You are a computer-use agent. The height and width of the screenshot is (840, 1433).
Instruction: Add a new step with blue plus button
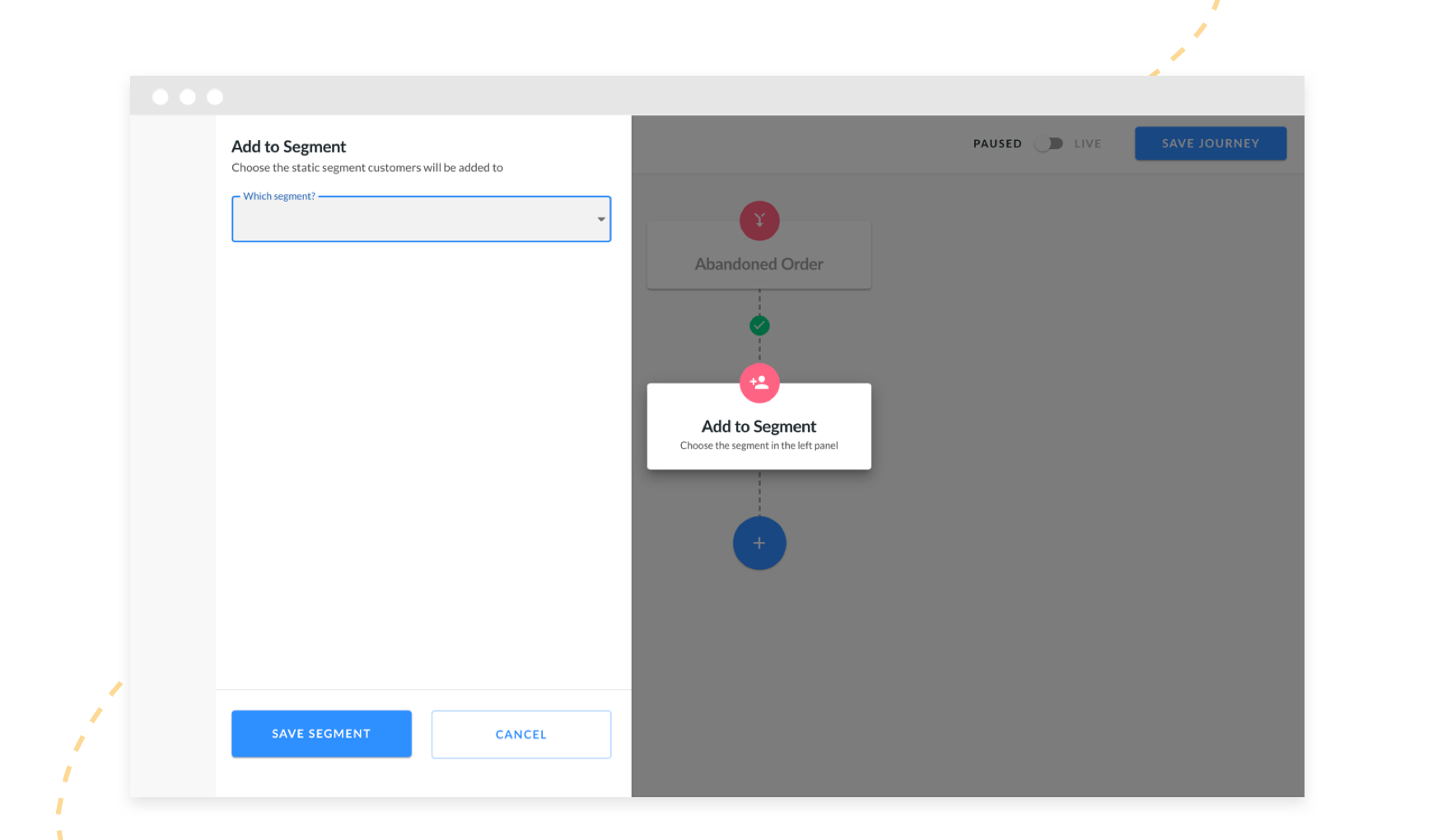(759, 543)
